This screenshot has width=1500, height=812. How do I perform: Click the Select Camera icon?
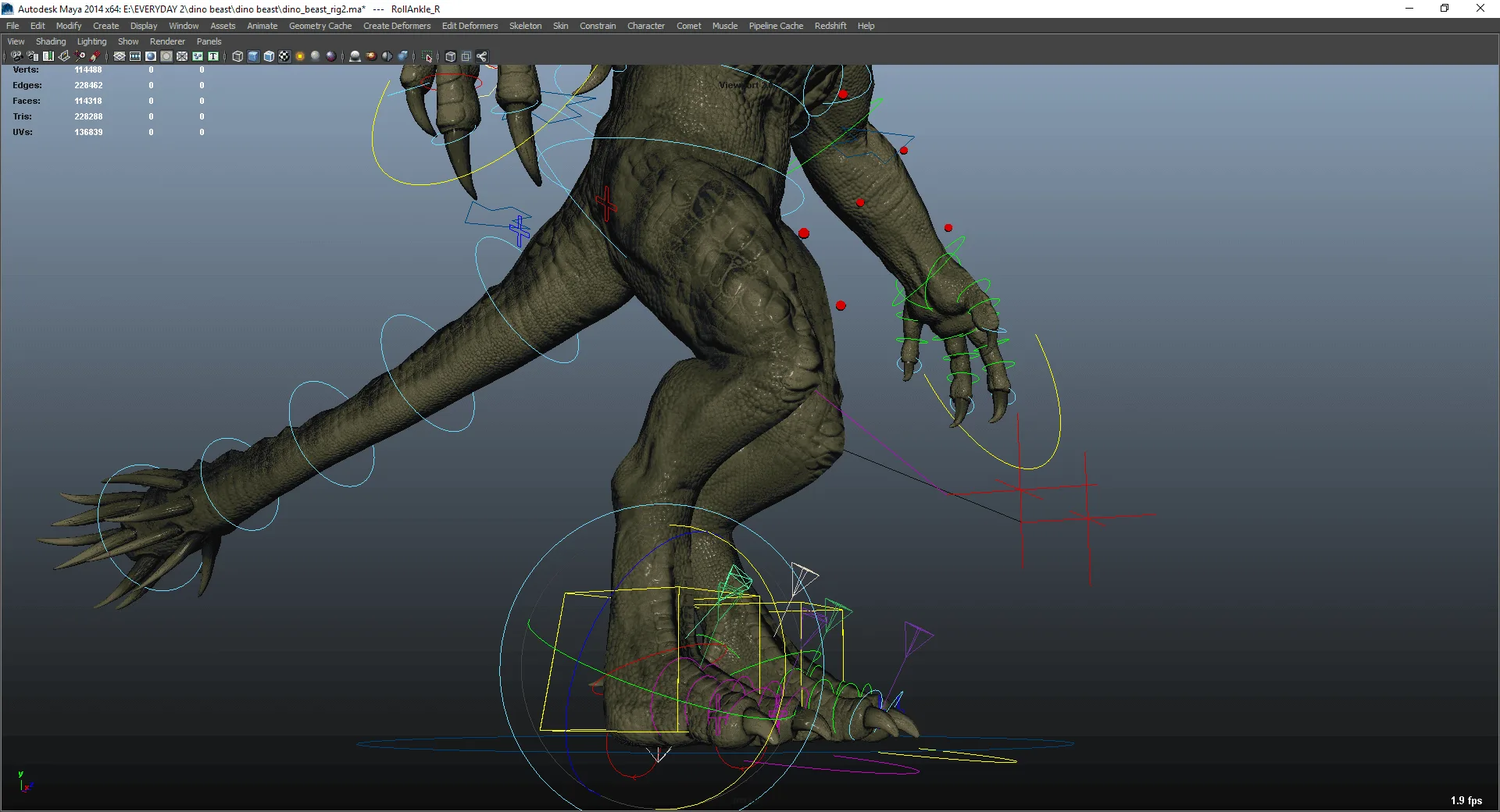tap(16, 56)
